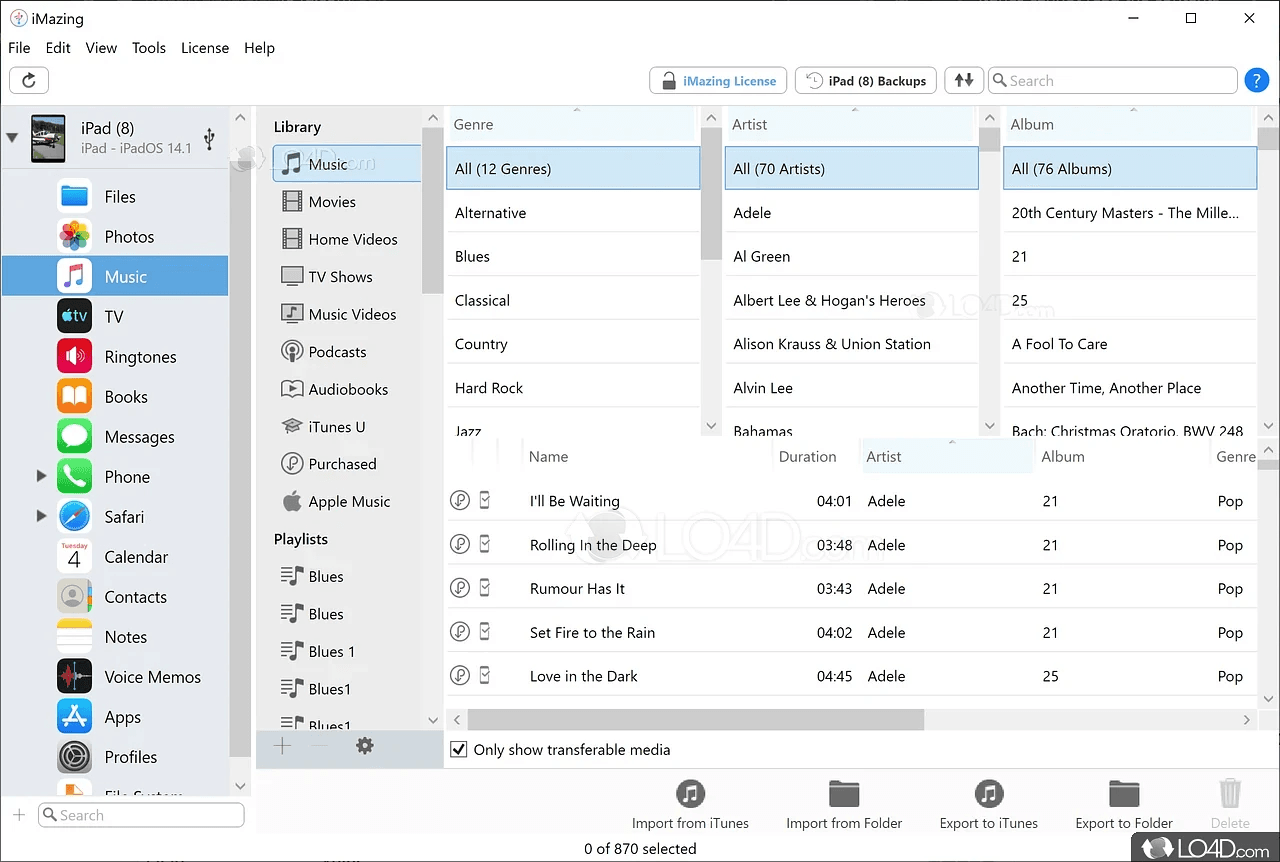Viewport: 1280px width, 862px height.
Task: Collapse the iPad (8) device entry
Action: tap(12, 138)
